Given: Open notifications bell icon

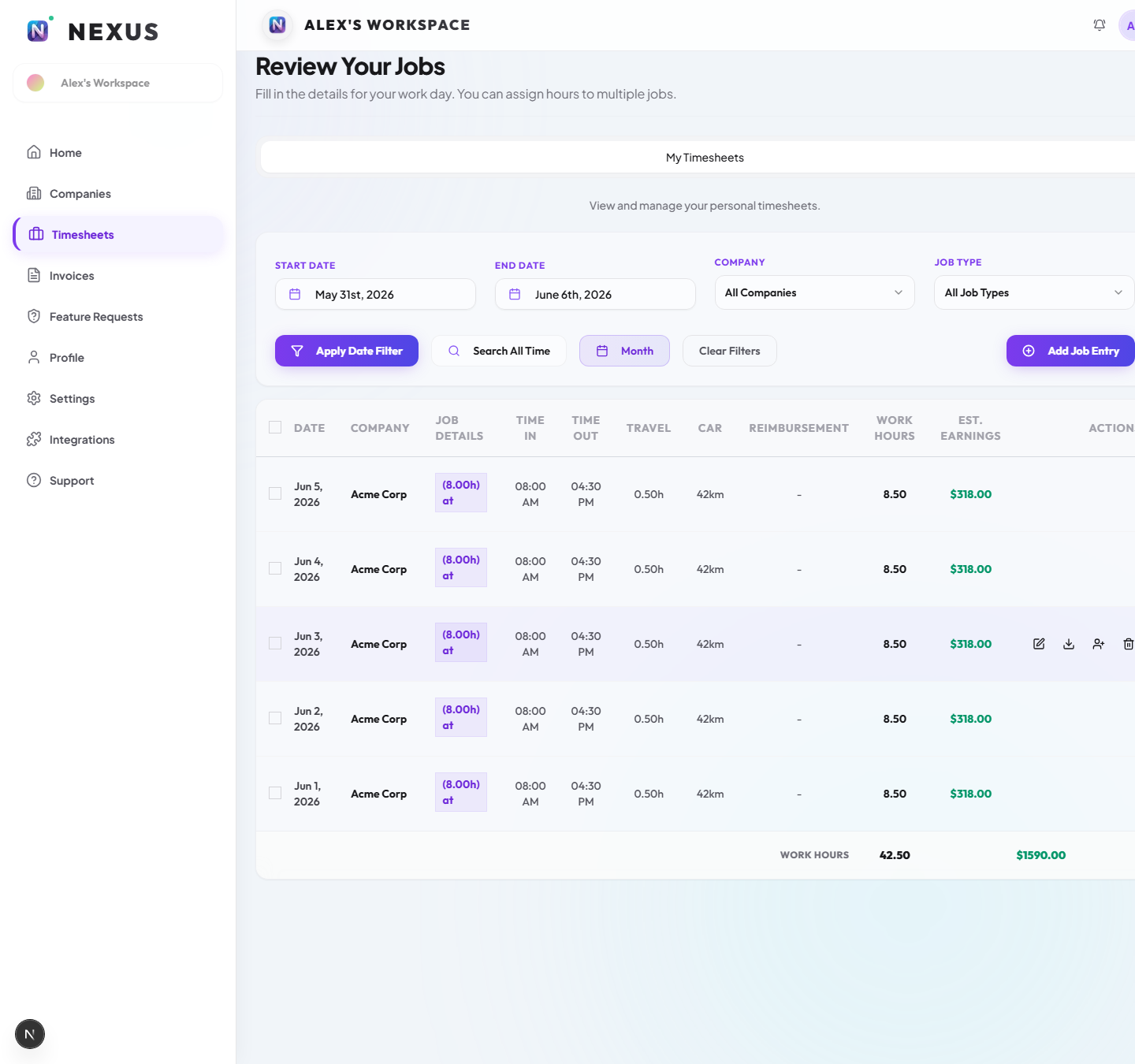Looking at the screenshot, I should point(1100,25).
